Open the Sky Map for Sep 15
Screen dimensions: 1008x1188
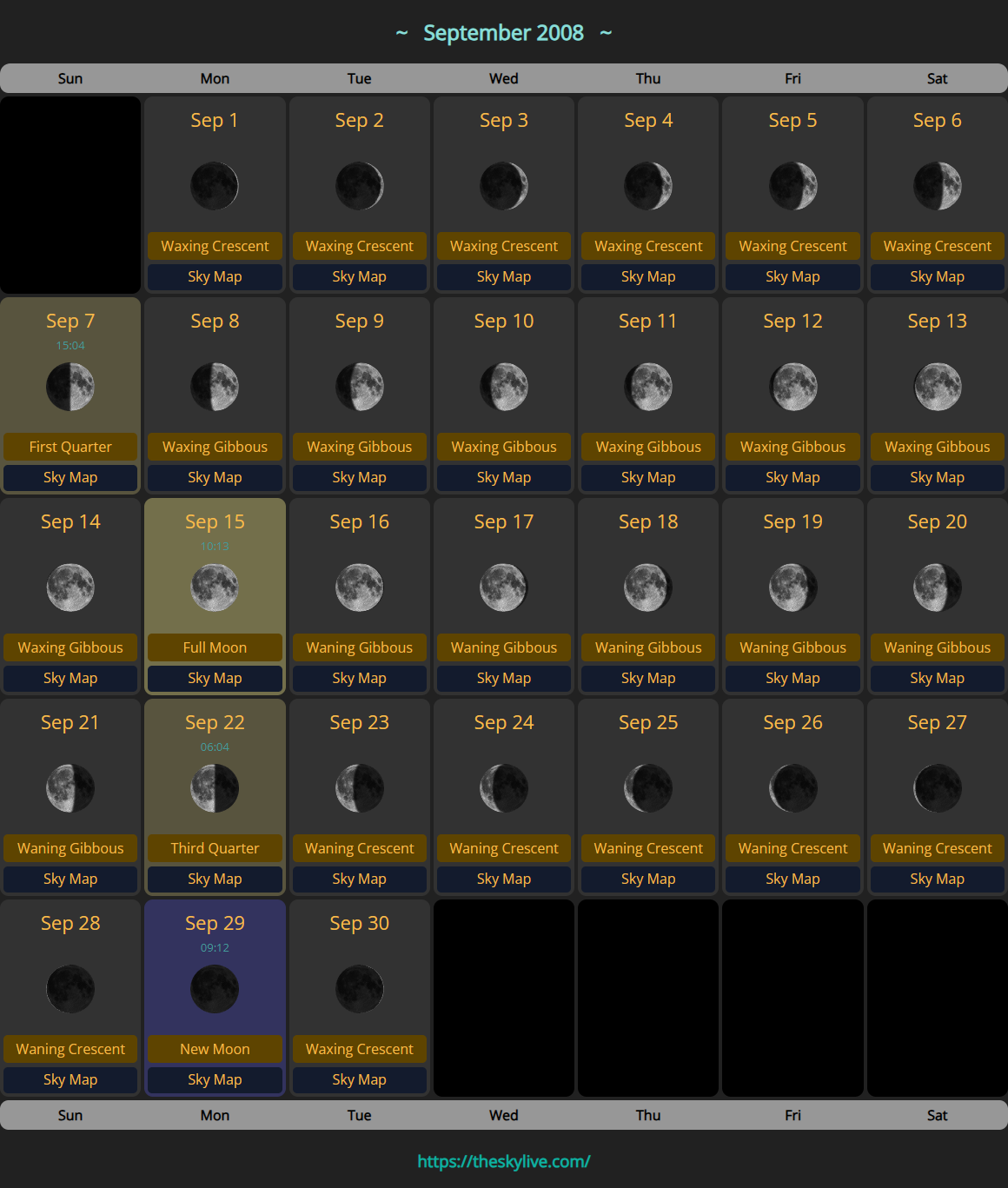pyautogui.click(x=215, y=678)
